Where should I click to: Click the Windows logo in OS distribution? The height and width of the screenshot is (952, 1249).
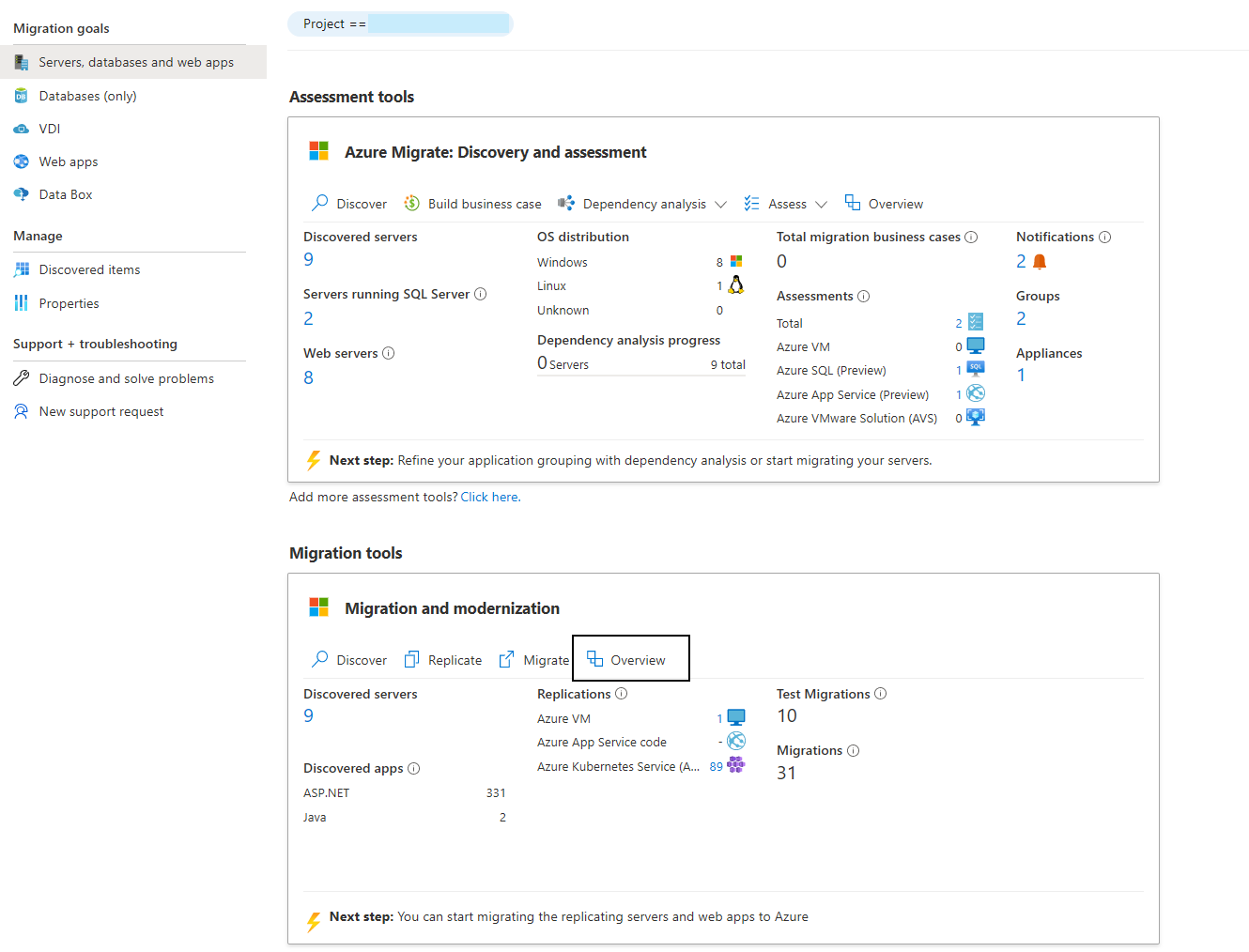736,261
